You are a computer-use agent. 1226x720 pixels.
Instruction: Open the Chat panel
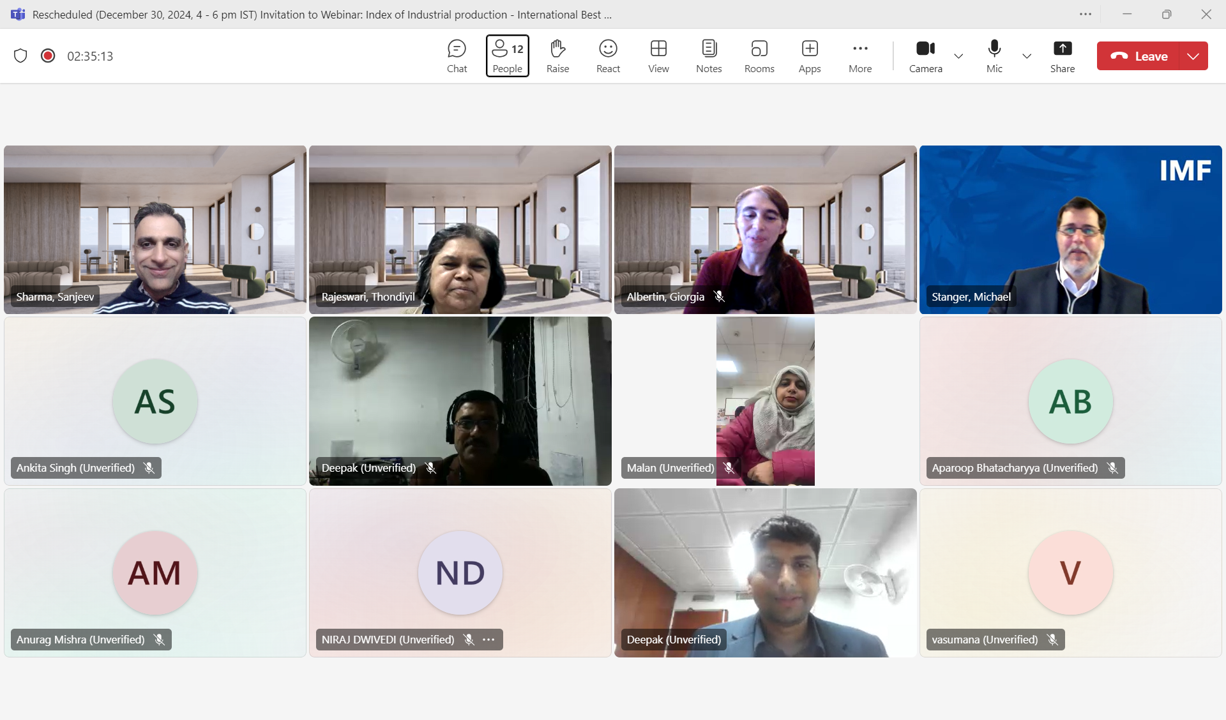tap(457, 56)
